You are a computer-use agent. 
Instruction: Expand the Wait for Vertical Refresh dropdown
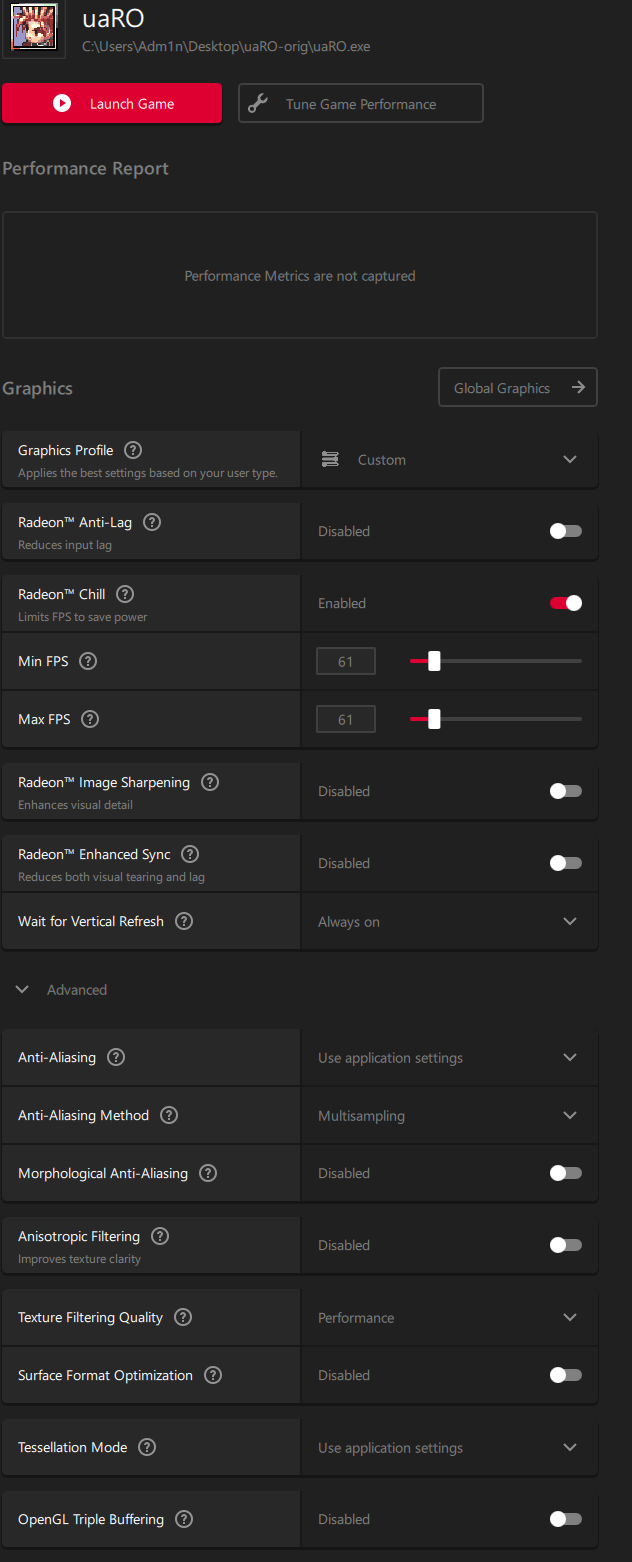coord(450,921)
